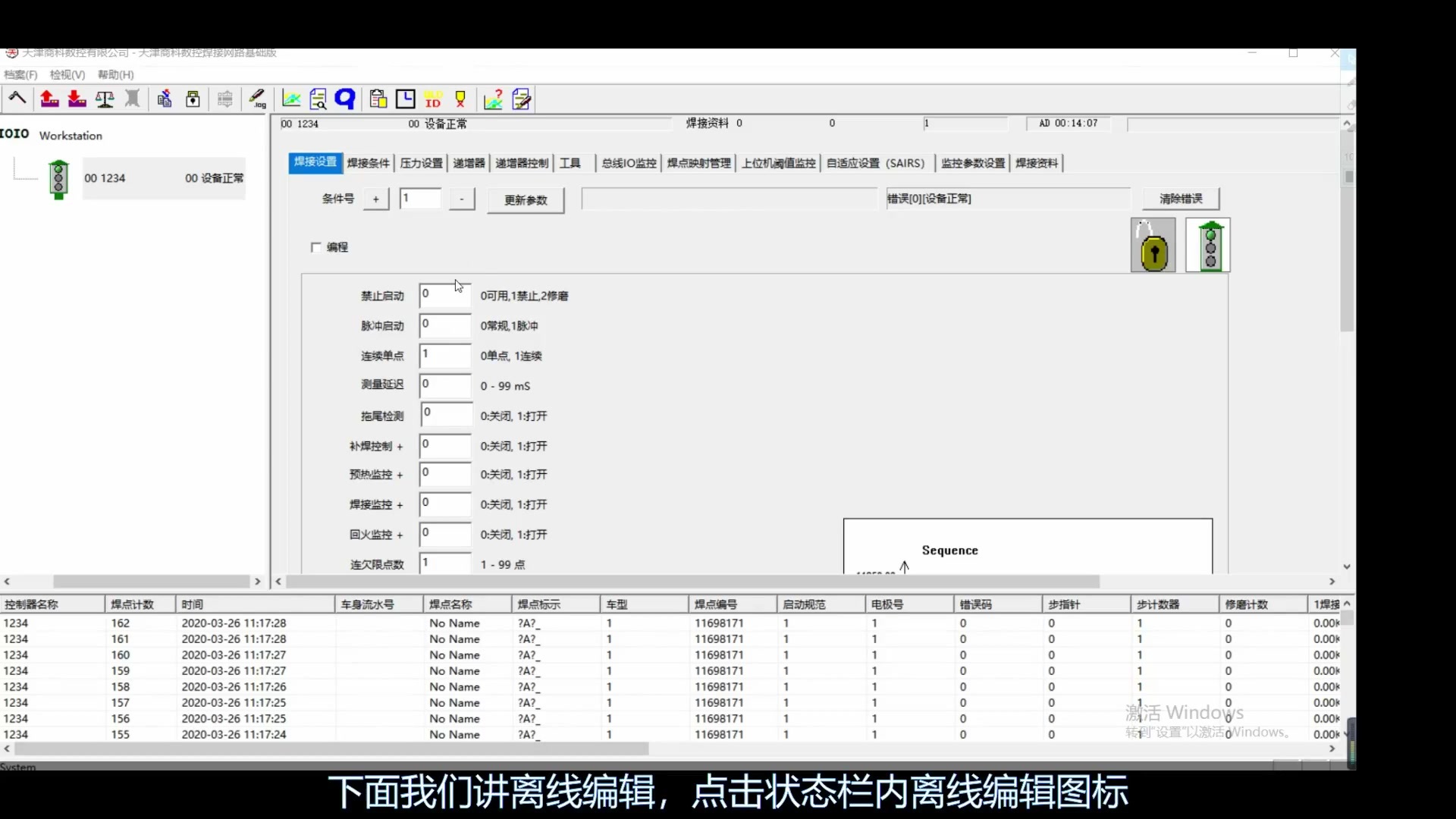Open the line chart icon
The width and height of the screenshot is (1456, 819).
coord(291,99)
